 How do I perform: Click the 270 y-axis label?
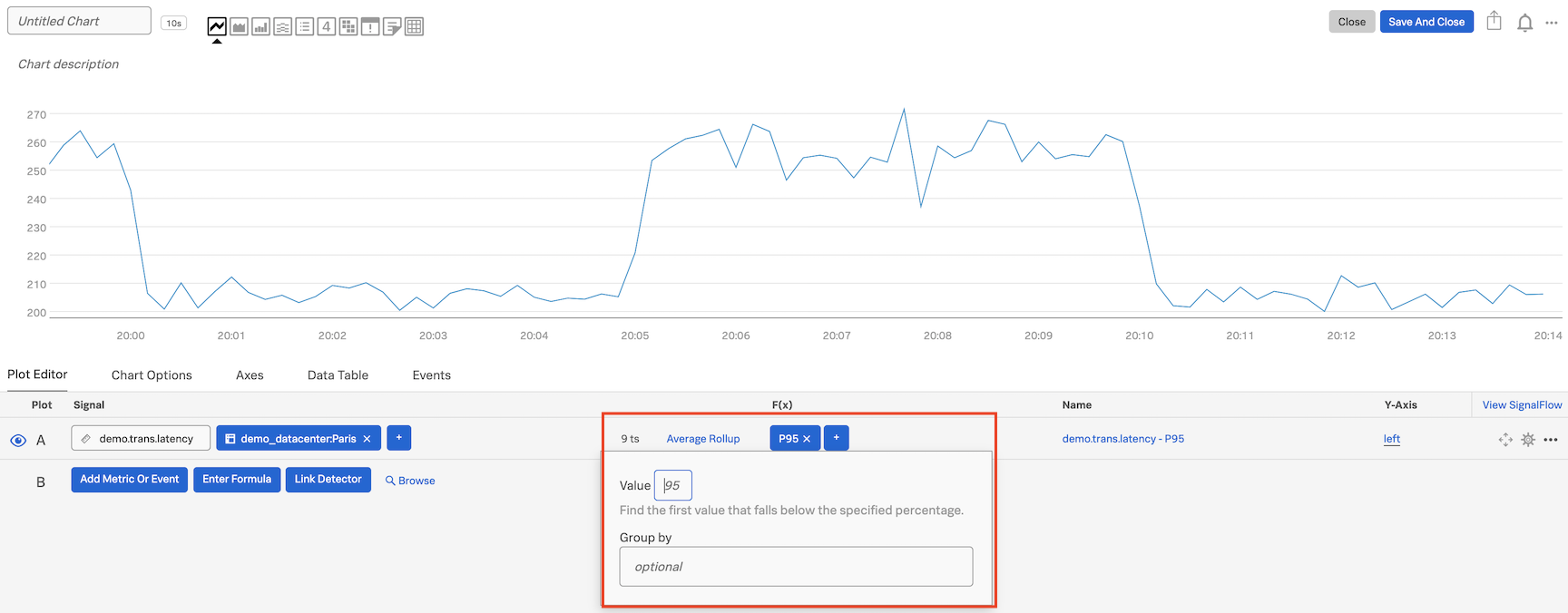click(36, 115)
